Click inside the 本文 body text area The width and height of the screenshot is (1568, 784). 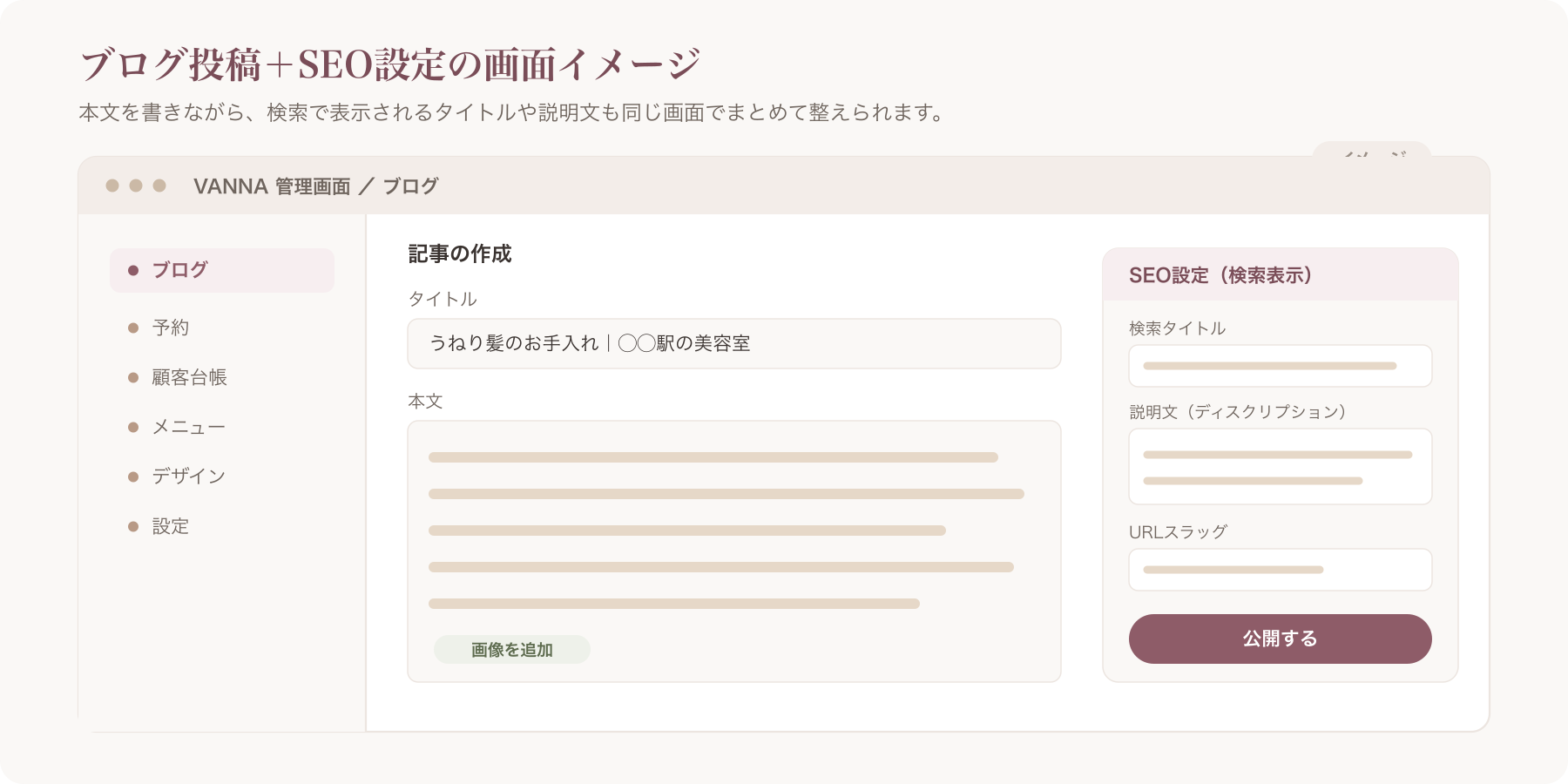734,551
